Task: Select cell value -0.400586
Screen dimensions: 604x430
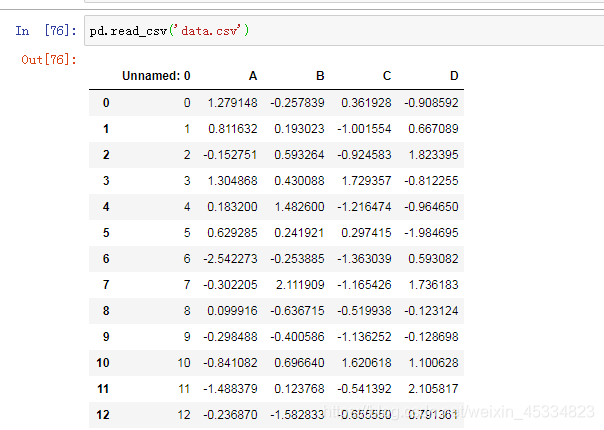Action: (x=297, y=337)
